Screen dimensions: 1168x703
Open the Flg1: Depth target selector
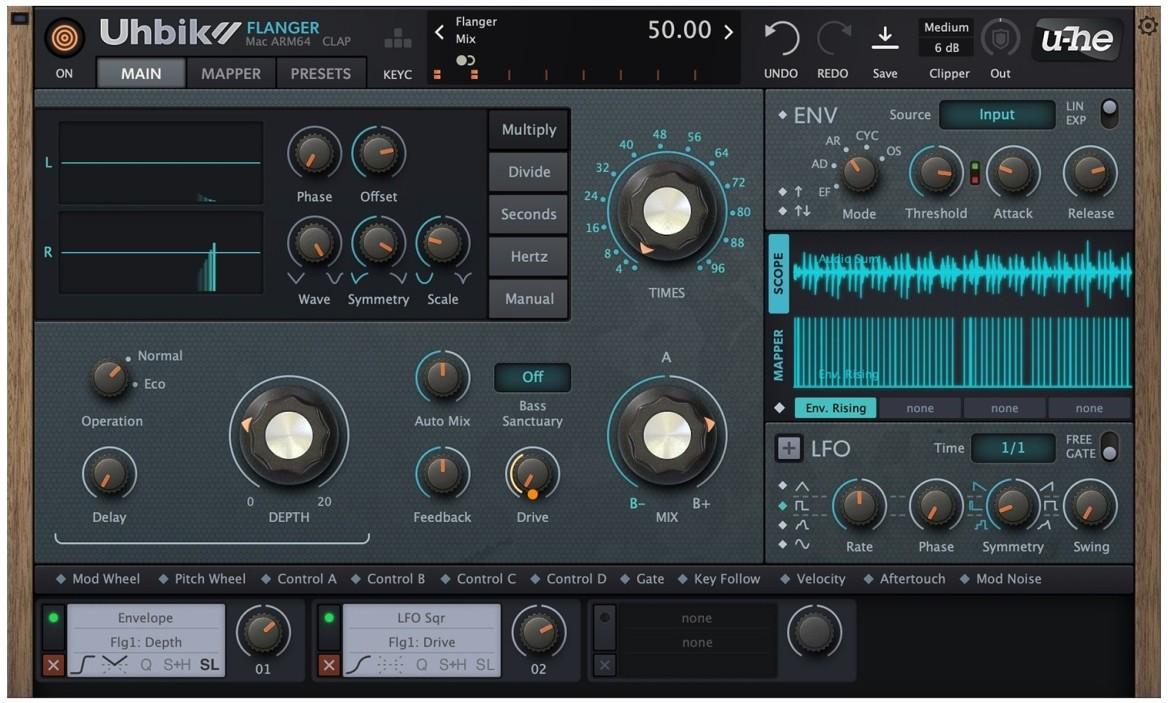pyautogui.click(x=145, y=642)
